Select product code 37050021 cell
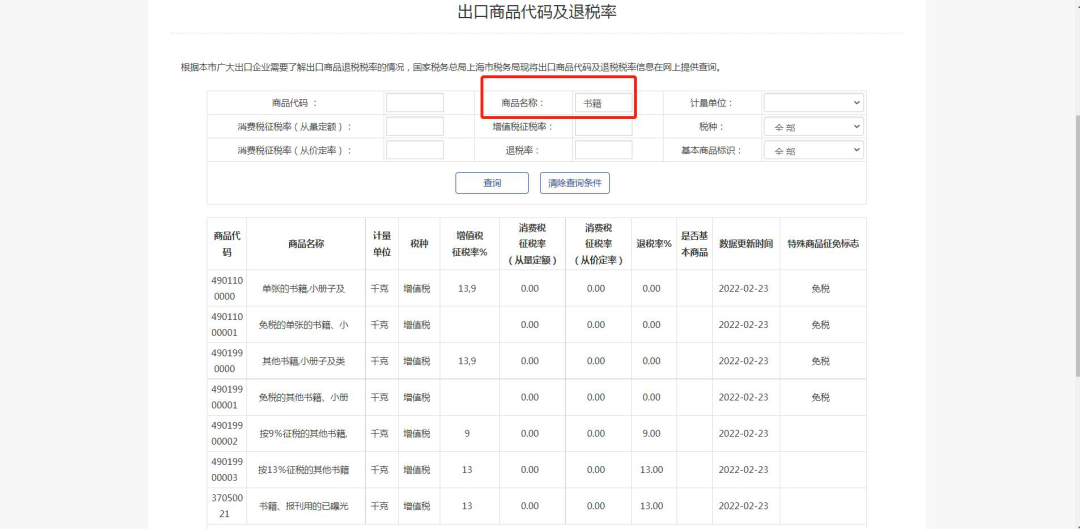Screen dimensions: 1080x529 226,506
